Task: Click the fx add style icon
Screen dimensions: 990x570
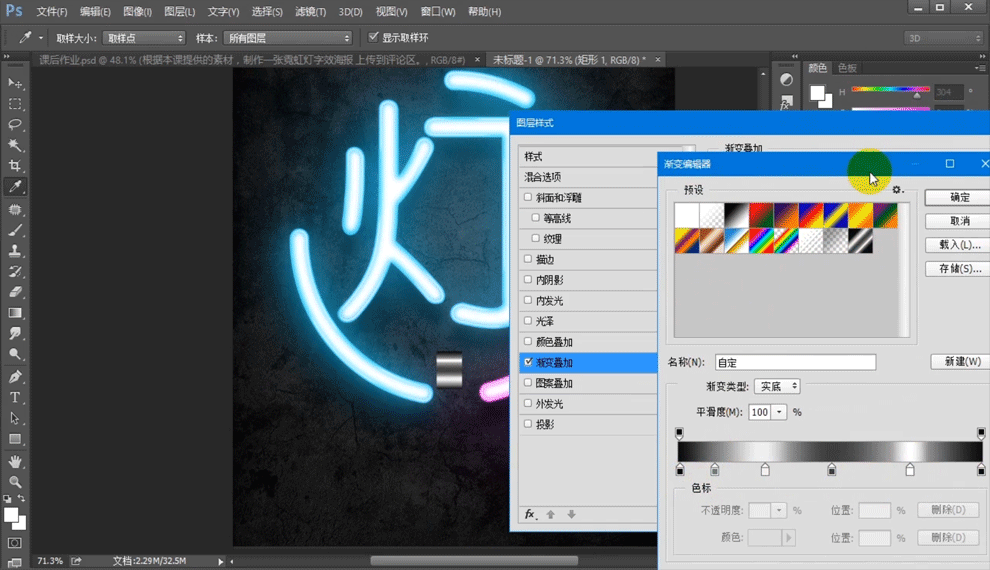Action: pyautogui.click(x=530, y=514)
